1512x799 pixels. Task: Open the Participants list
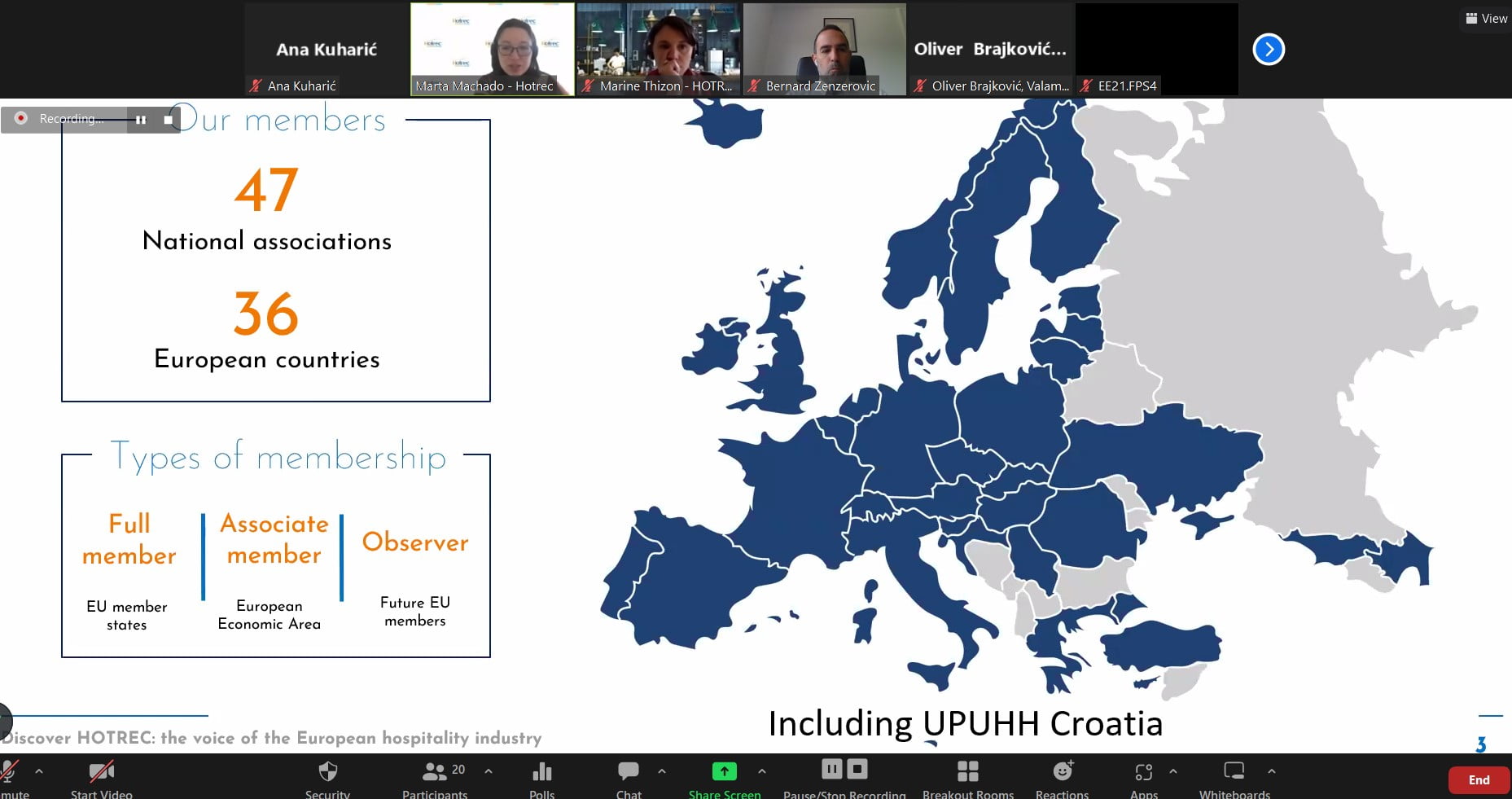click(x=435, y=770)
